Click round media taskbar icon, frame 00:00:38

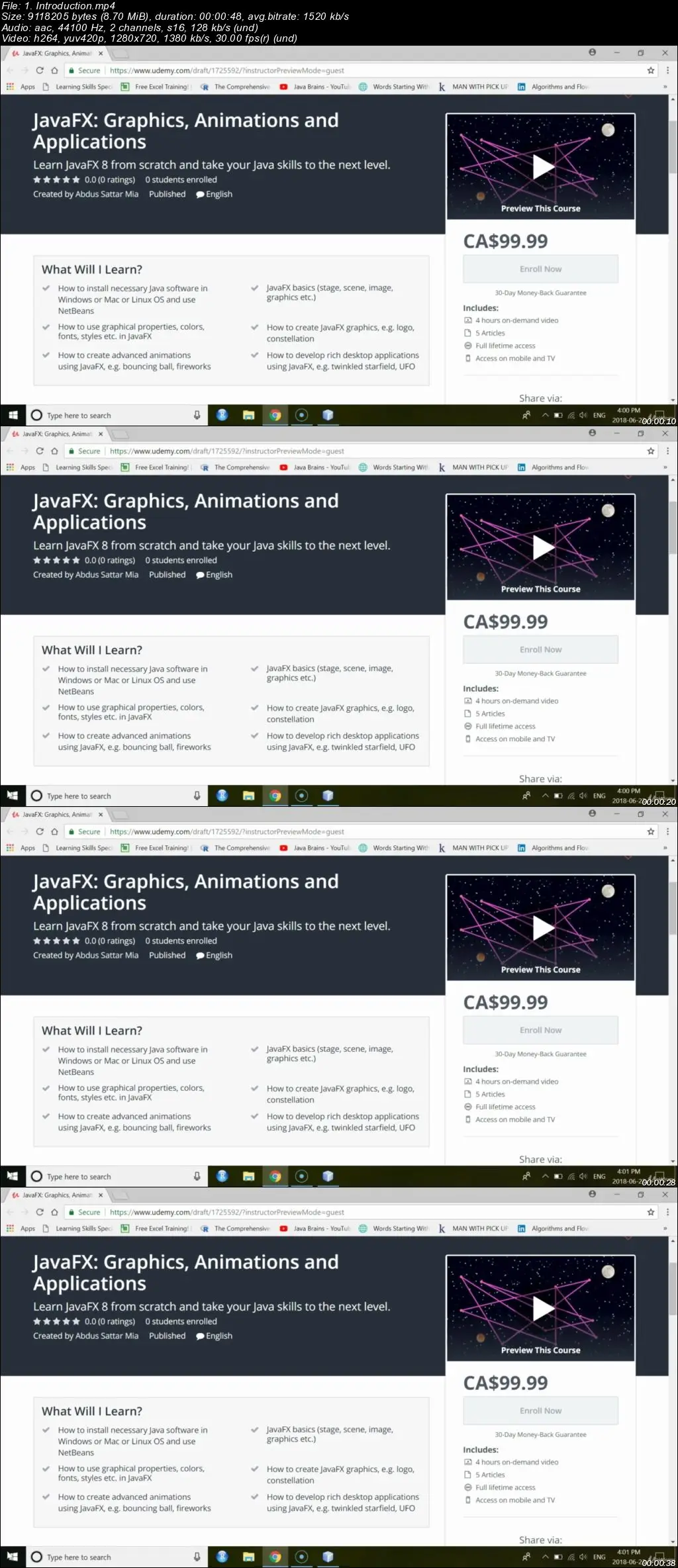tap(301, 1557)
